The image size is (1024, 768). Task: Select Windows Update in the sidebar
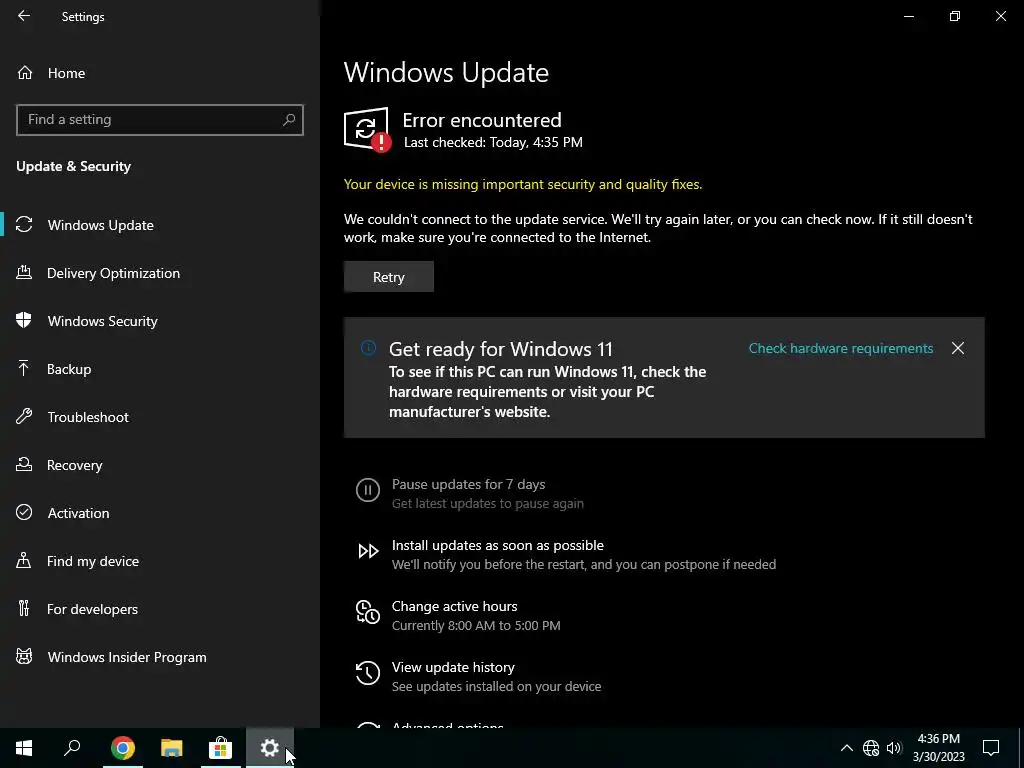click(x=160, y=225)
